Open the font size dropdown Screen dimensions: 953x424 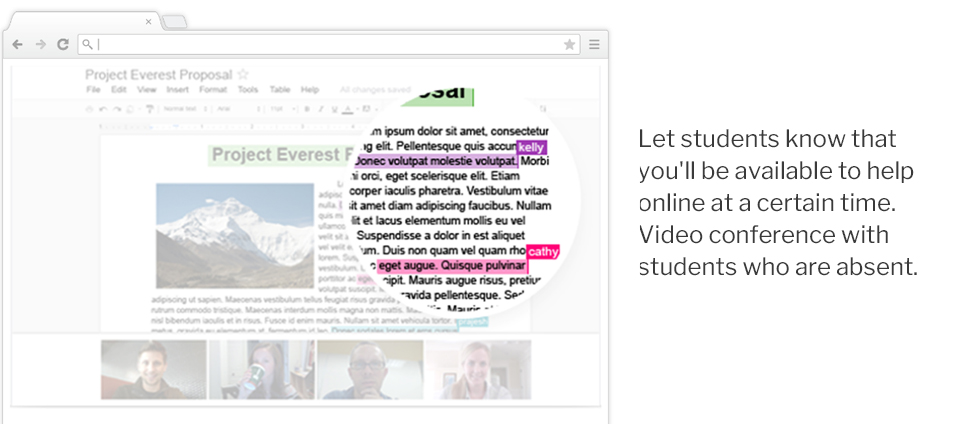coord(276,108)
